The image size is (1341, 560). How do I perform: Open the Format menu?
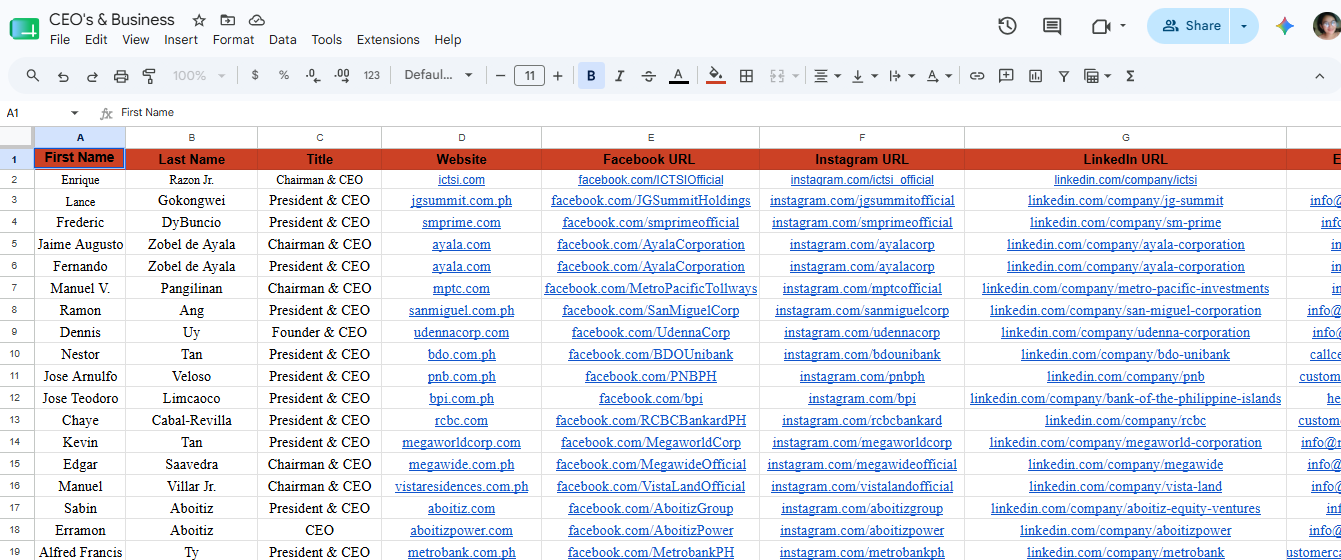233,40
